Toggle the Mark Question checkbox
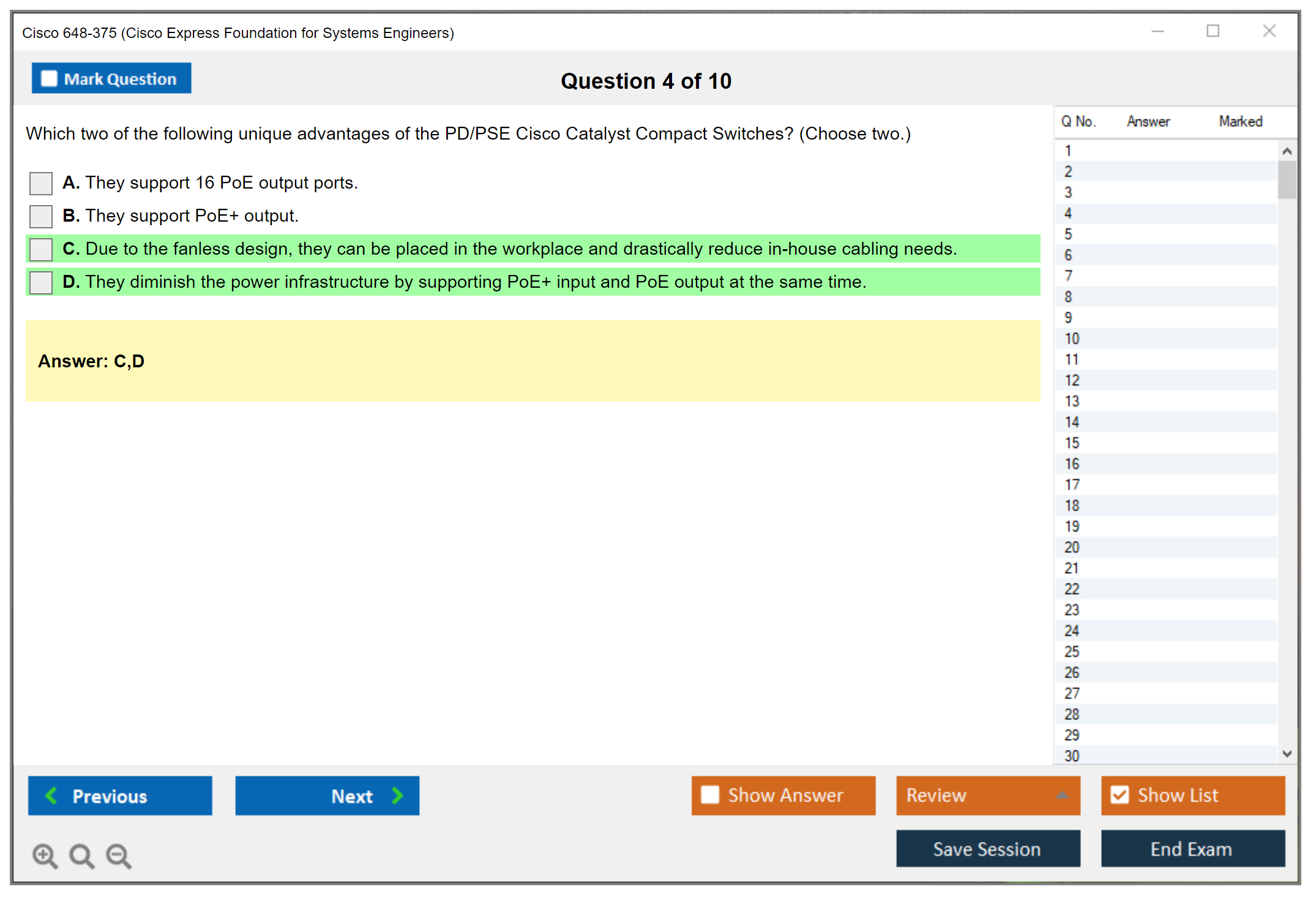The width and height of the screenshot is (1316, 900). 49,78
